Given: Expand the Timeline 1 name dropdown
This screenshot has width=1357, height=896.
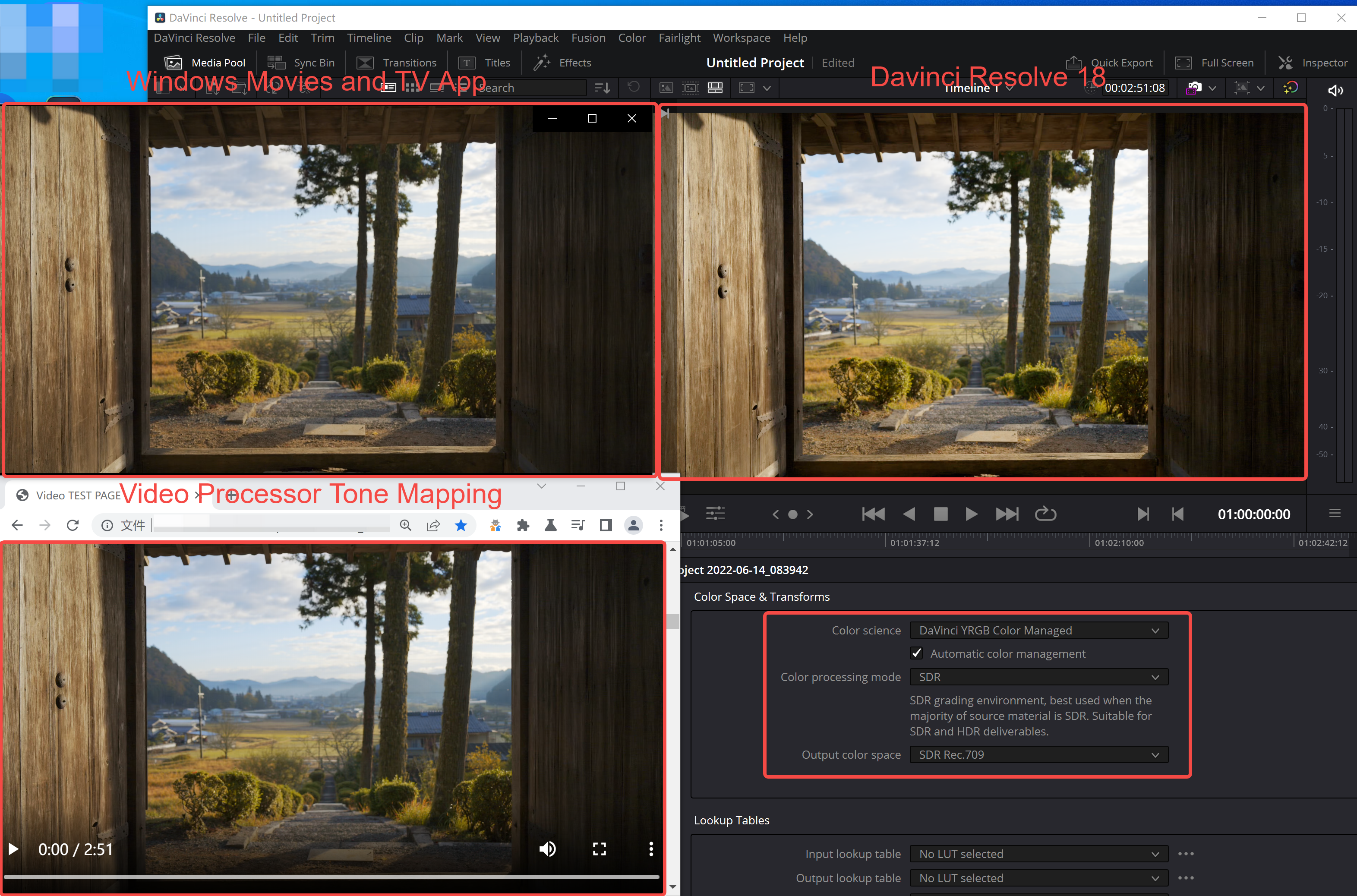Looking at the screenshot, I should [1010, 88].
